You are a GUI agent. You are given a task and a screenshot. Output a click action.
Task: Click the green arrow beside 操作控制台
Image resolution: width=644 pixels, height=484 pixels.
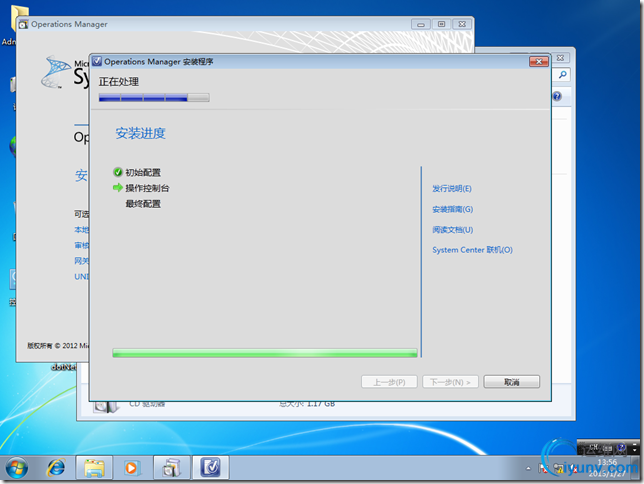coord(118,187)
